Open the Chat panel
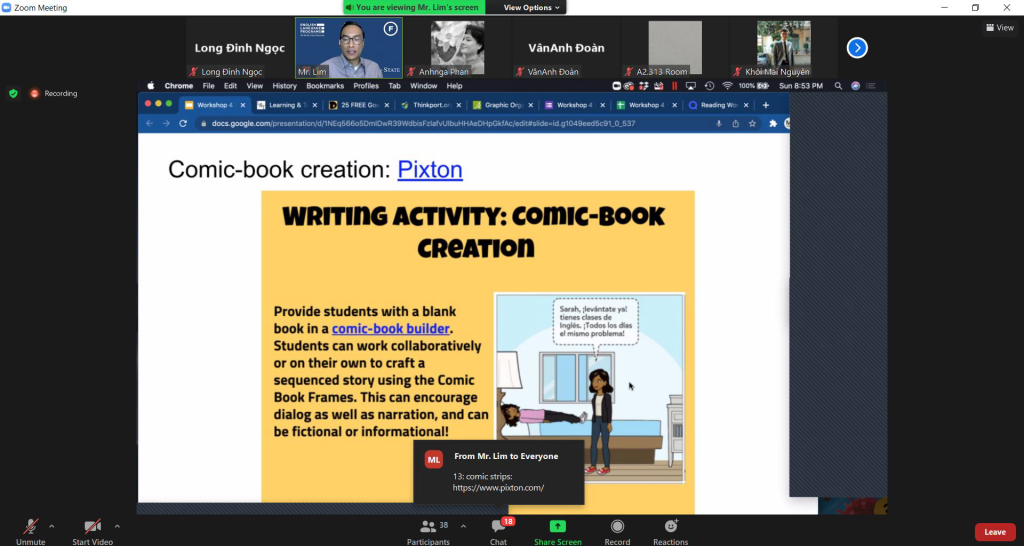The width and height of the screenshot is (1024, 546). [498, 531]
